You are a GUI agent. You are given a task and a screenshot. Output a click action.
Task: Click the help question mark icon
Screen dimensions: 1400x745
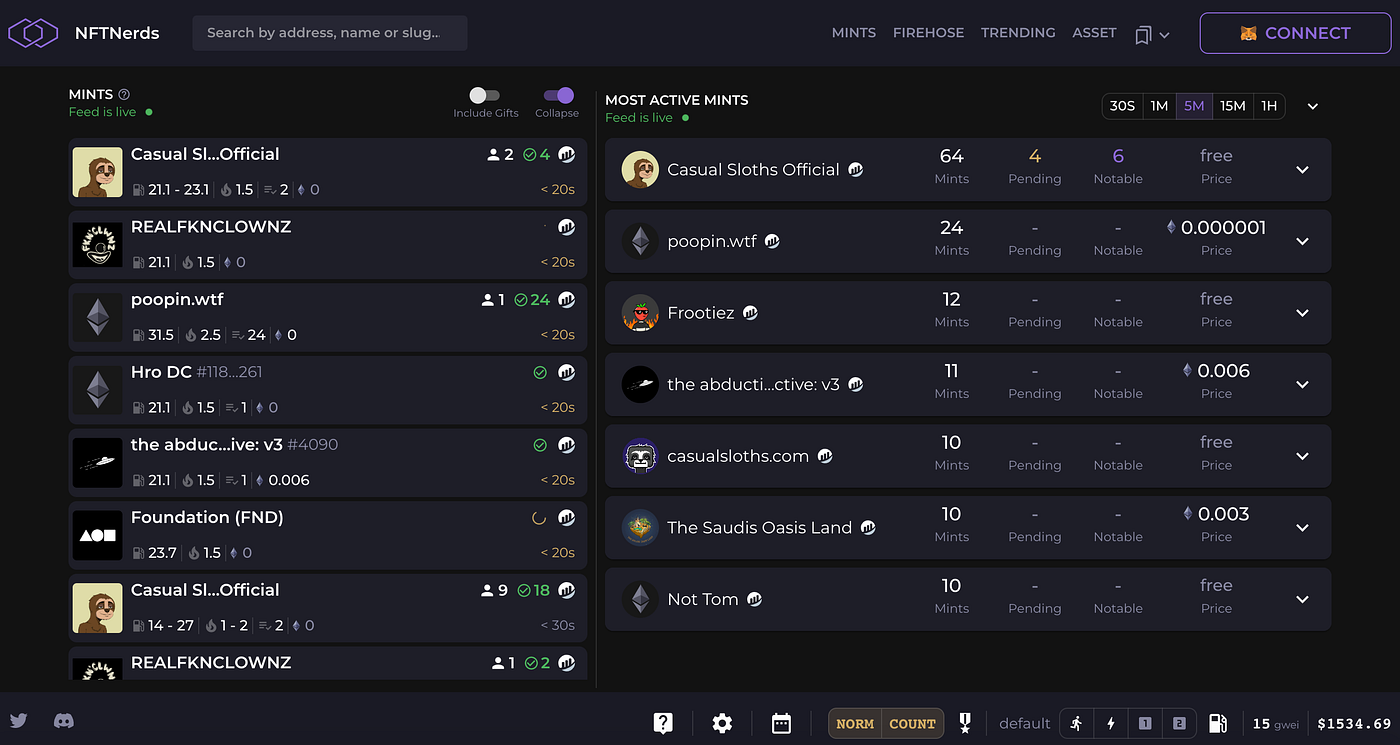coord(663,723)
